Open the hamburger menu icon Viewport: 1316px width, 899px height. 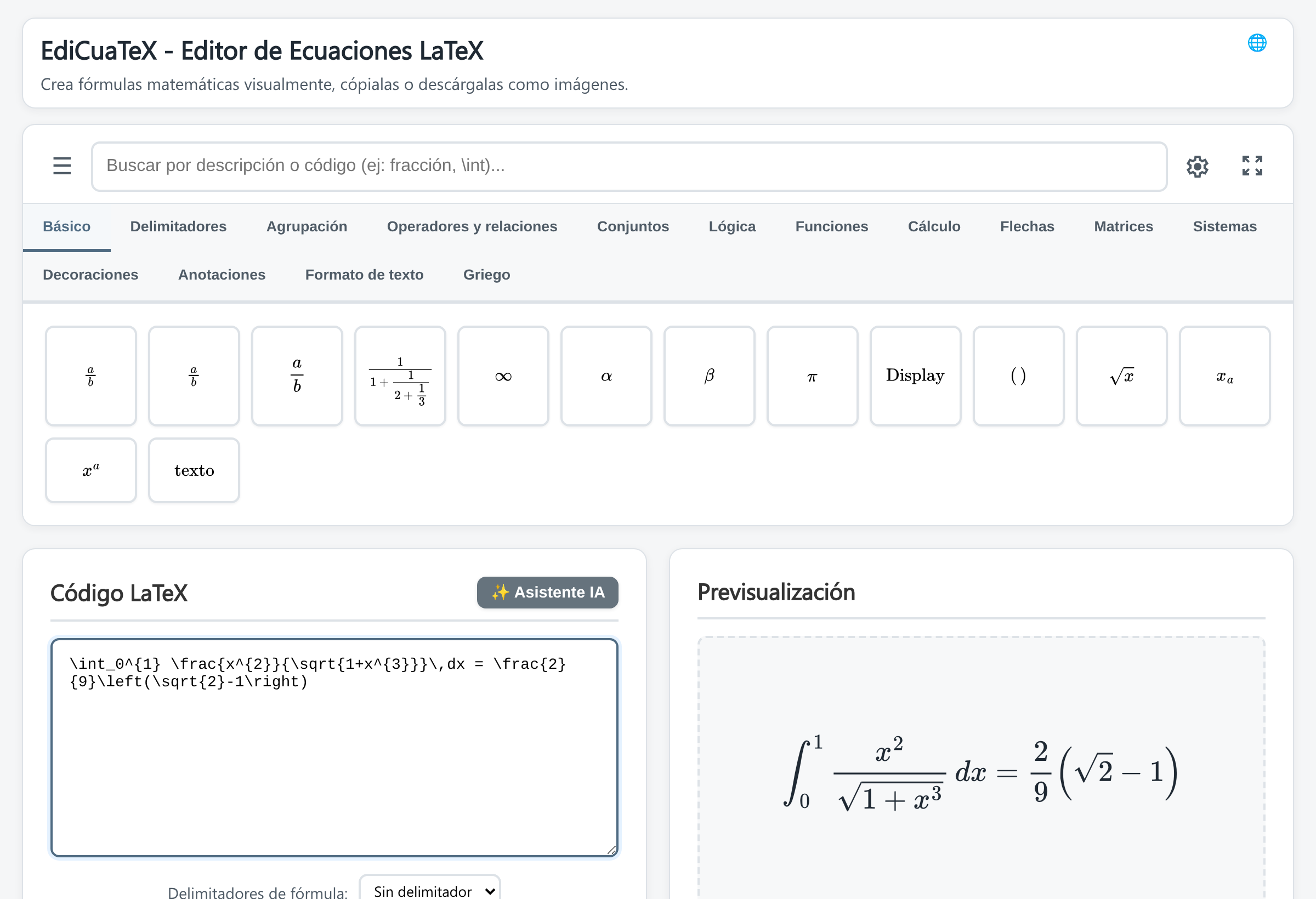click(x=62, y=166)
